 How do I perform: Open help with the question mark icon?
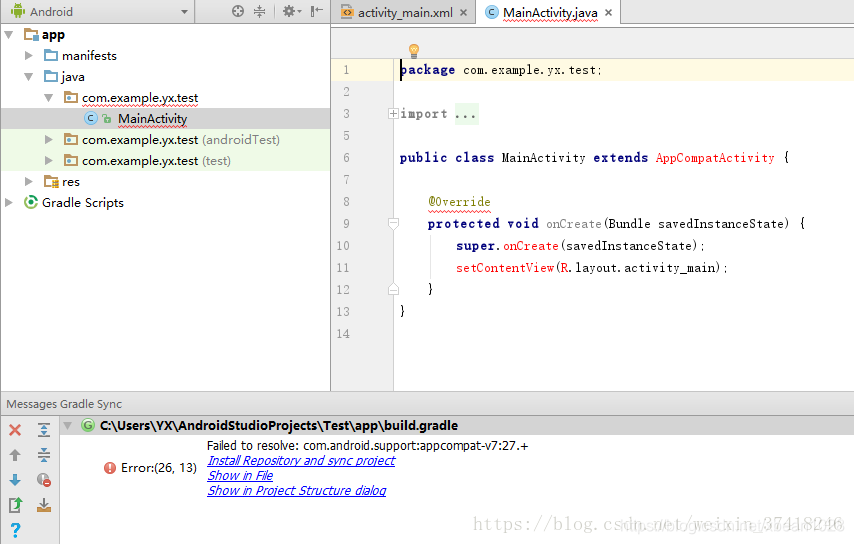(x=15, y=529)
